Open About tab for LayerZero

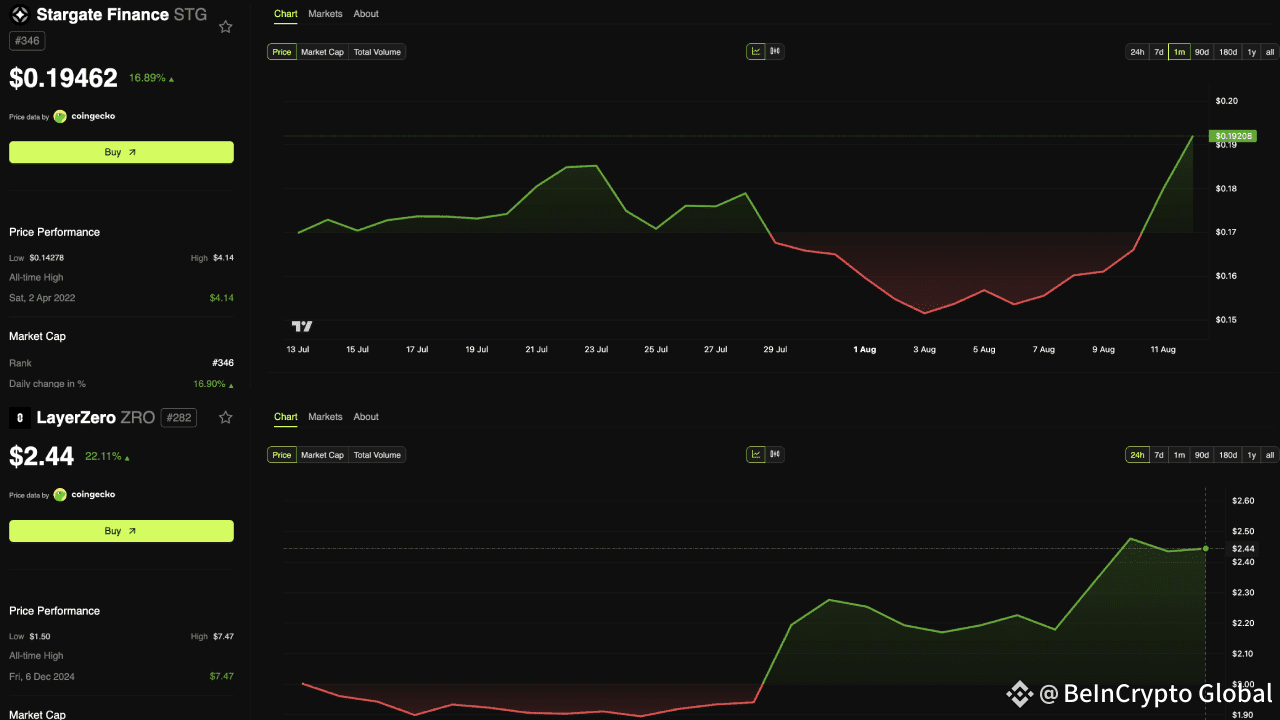click(366, 417)
